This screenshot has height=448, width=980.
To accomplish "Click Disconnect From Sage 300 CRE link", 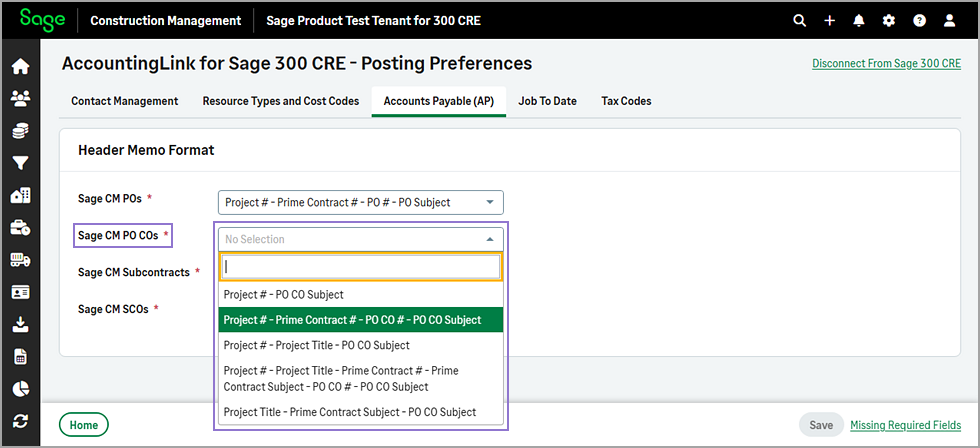I will tap(886, 64).
